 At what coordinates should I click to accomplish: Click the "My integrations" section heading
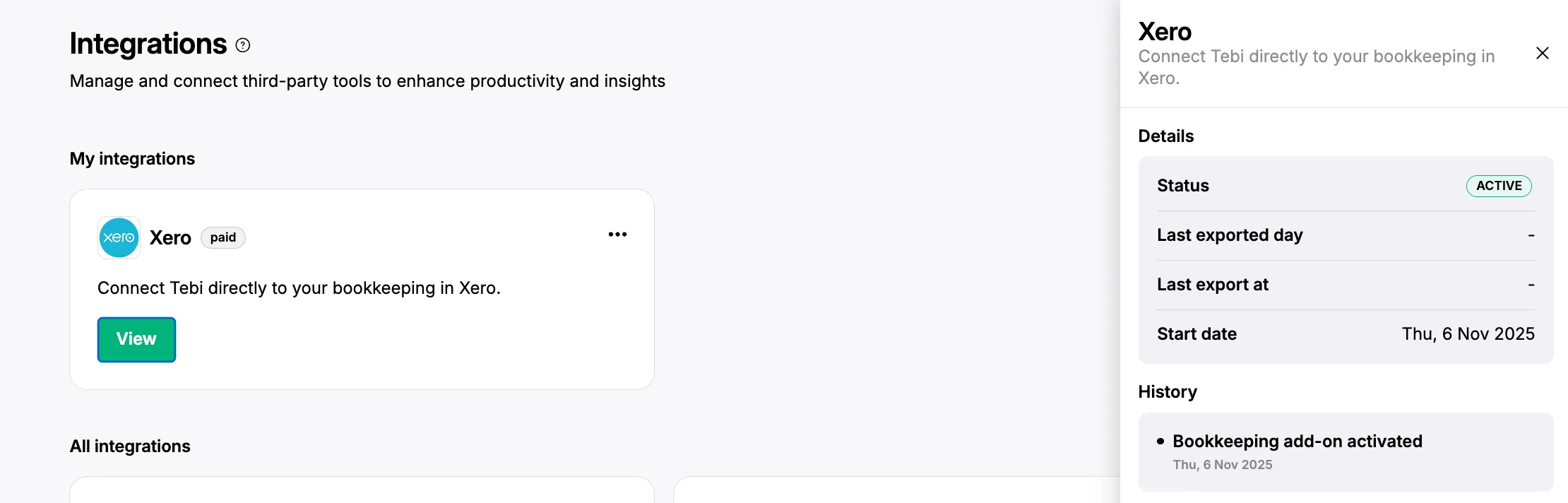click(132, 159)
